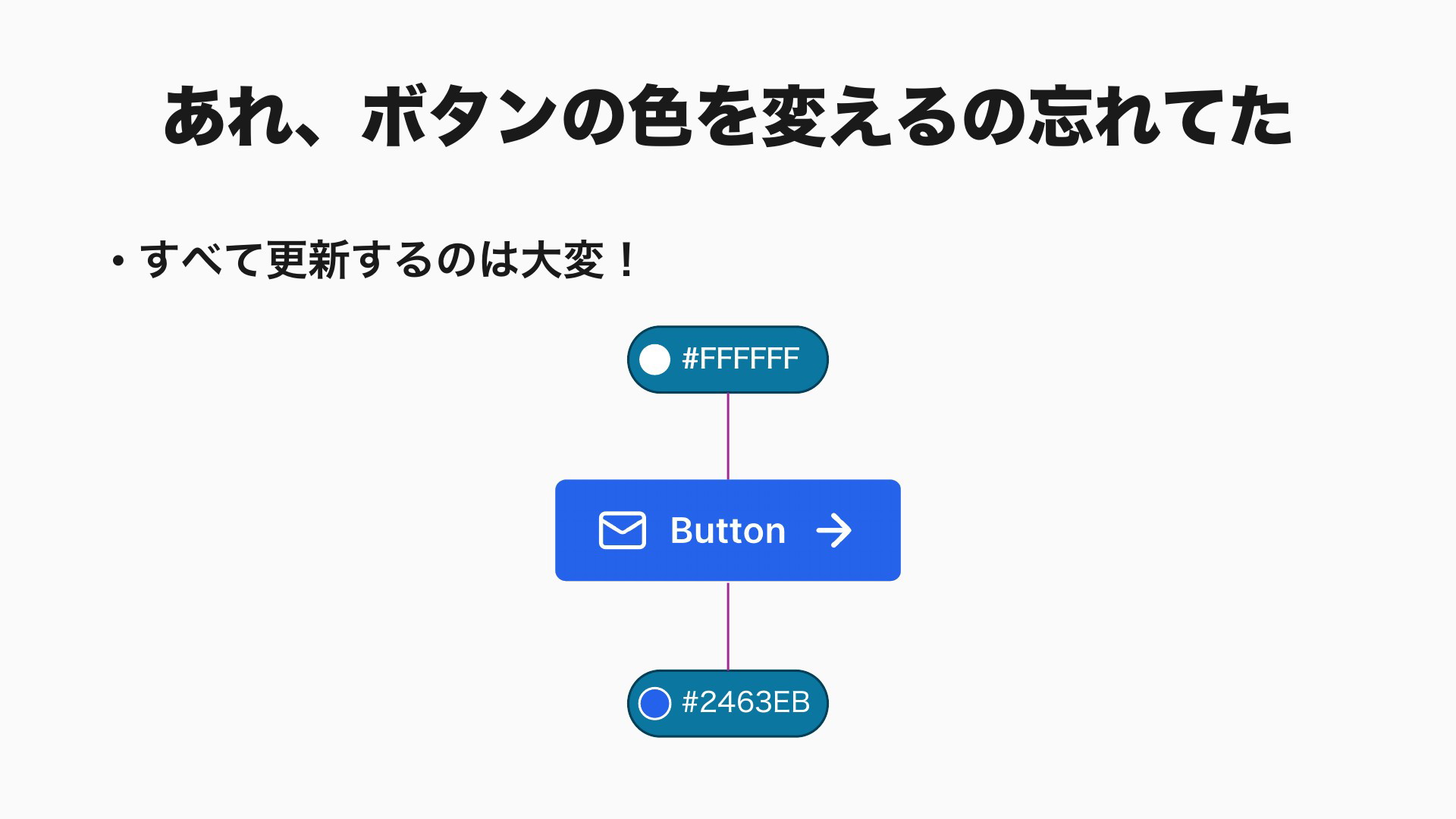Click the right arrow icon in button
1456x819 pixels.
pyautogui.click(x=834, y=530)
